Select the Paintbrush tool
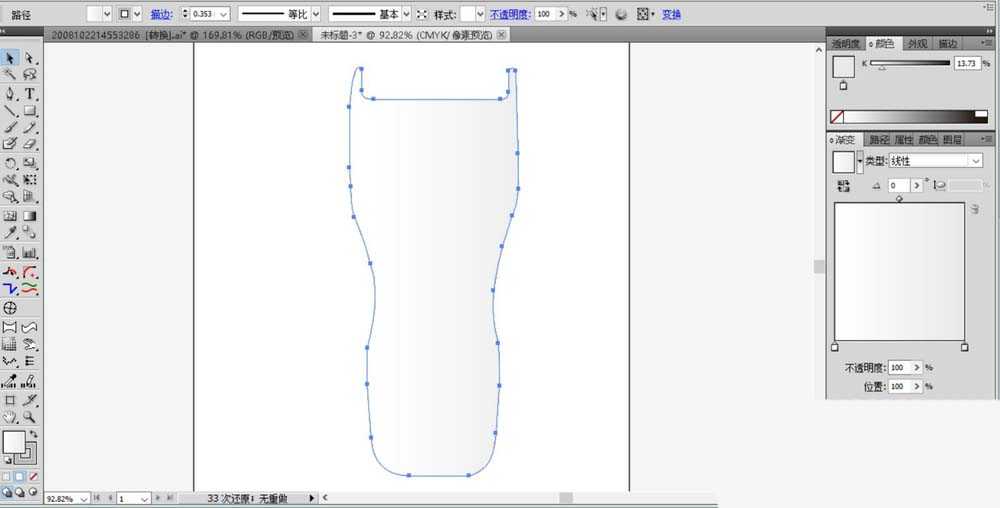The height and width of the screenshot is (508, 1000). click(x=10, y=128)
